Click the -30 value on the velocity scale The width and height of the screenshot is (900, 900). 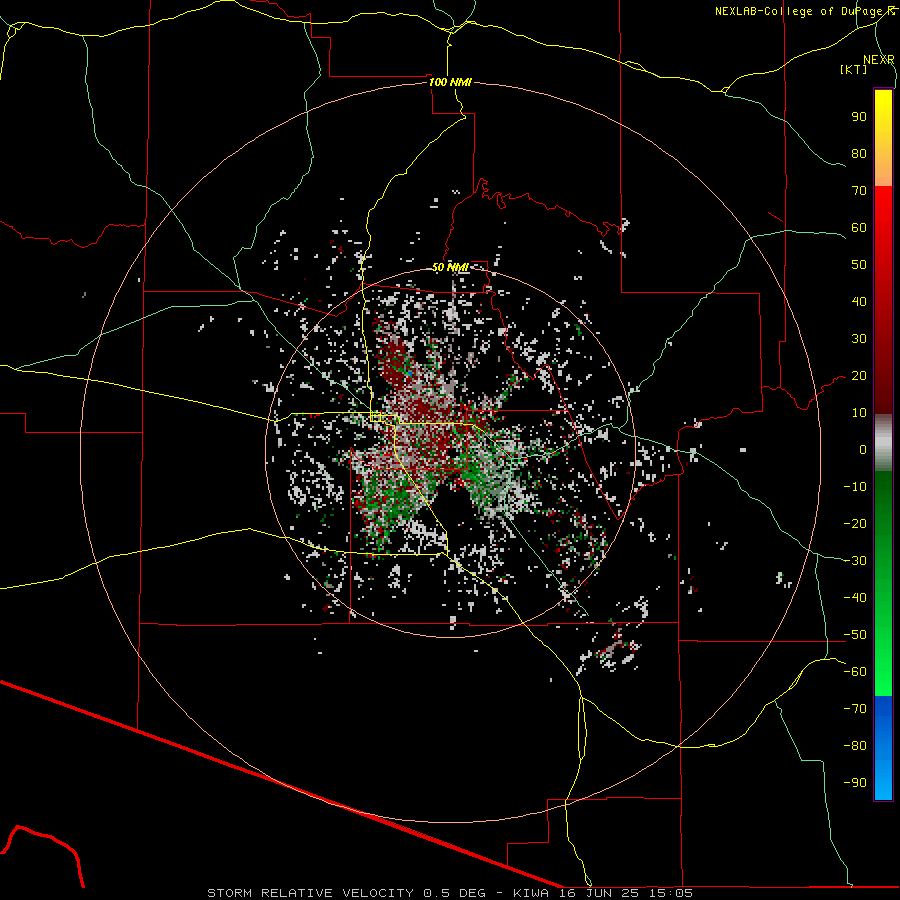(855, 561)
